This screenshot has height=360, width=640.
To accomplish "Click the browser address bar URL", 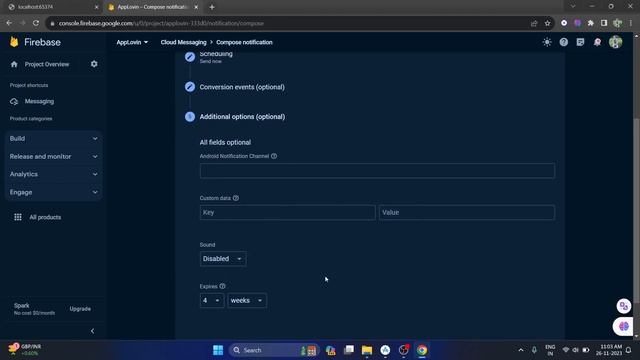I will tap(161, 23).
